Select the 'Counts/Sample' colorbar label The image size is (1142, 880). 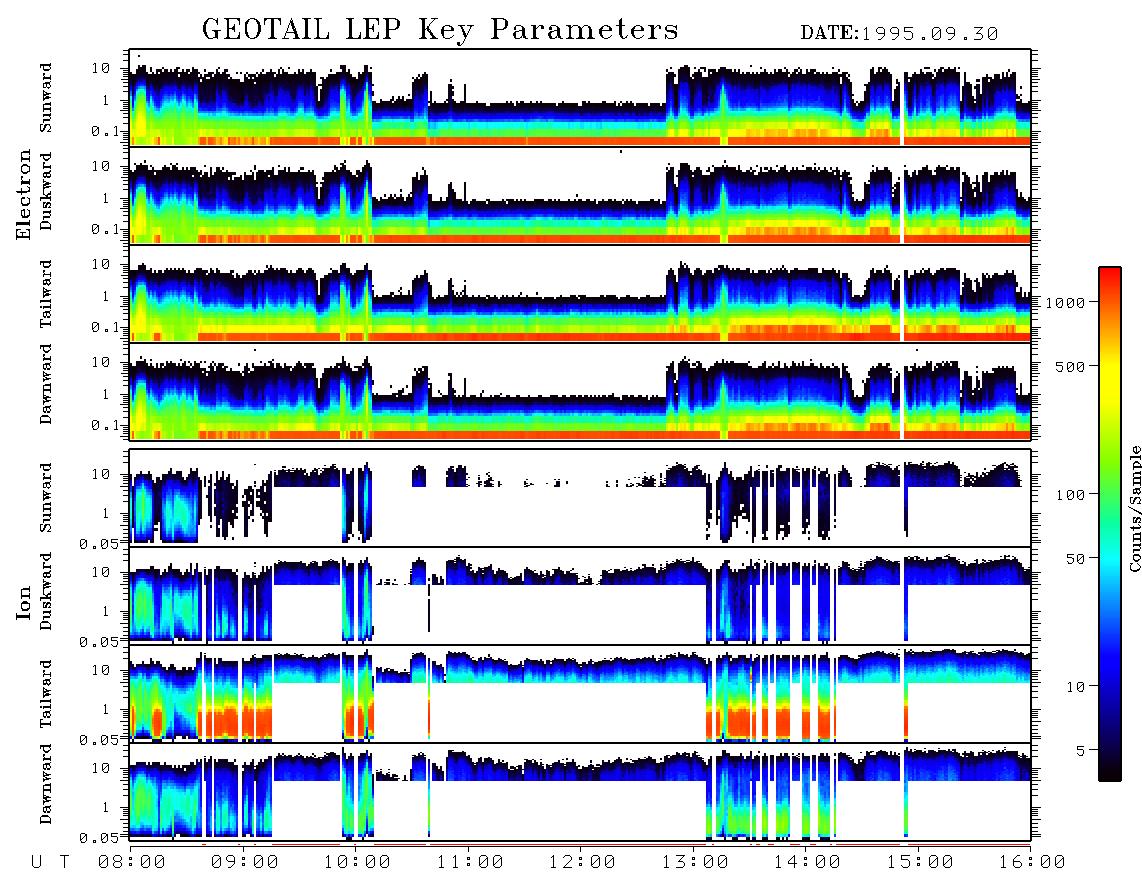pos(1134,508)
